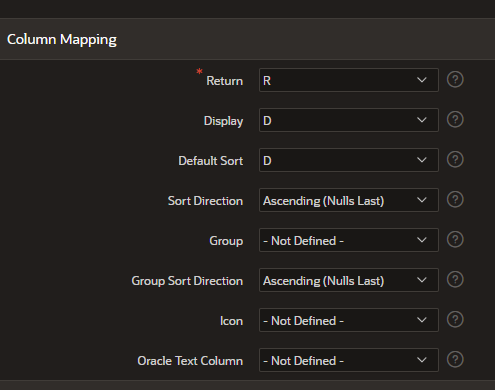Open help for the Sort Direction field
The height and width of the screenshot is (390, 495).
(x=455, y=200)
